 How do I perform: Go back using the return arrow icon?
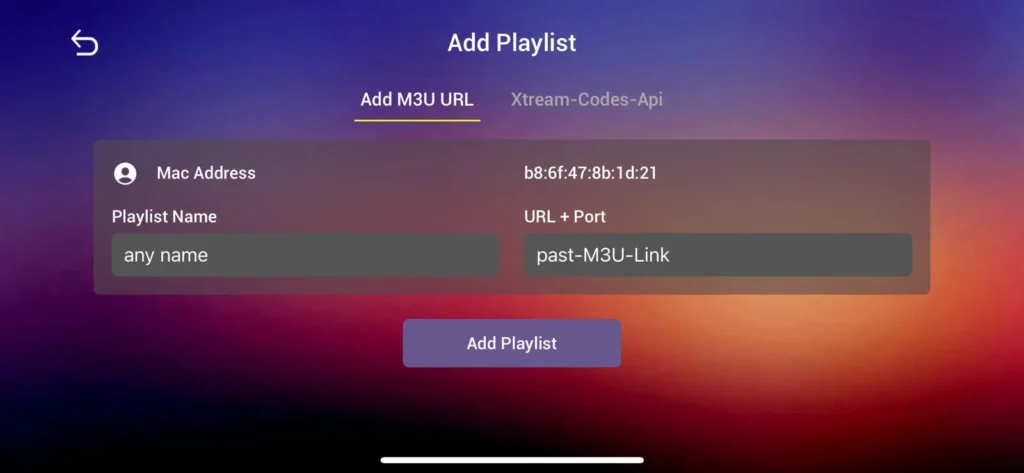tap(84, 43)
